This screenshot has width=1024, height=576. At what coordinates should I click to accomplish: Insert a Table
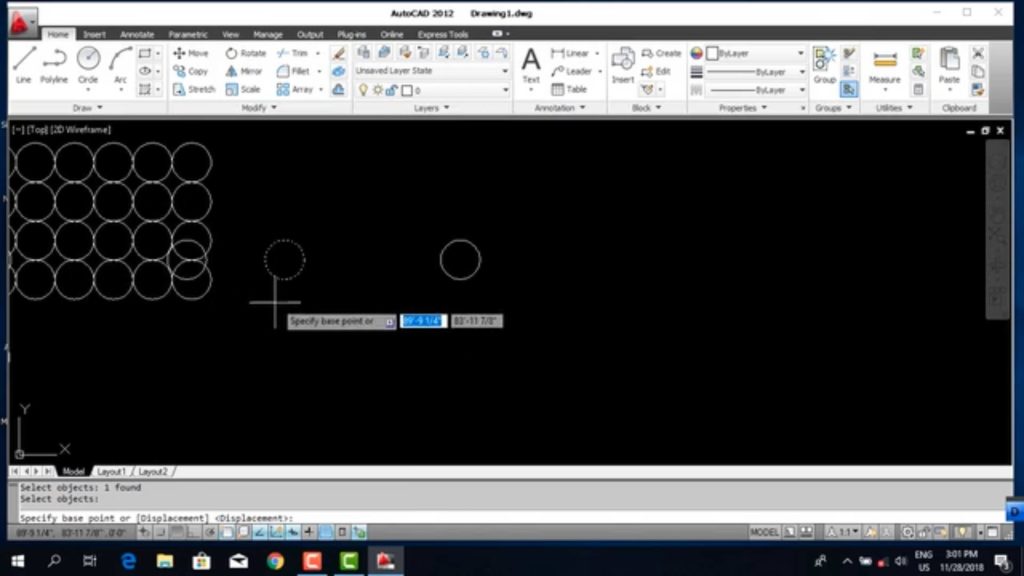(x=569, y=89)
